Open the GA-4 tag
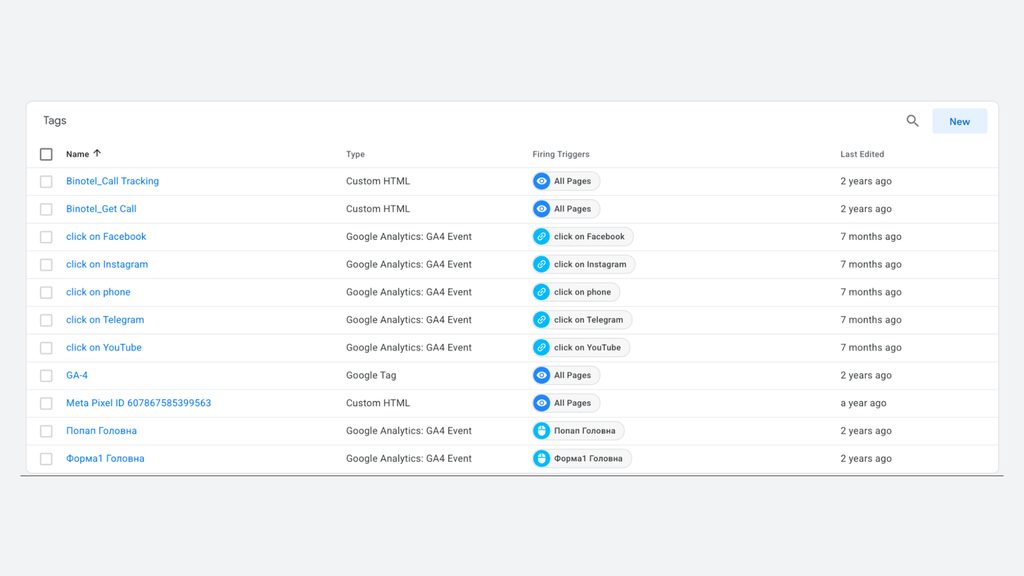Screen dimensions: 1024x576 tap(77, 376)
